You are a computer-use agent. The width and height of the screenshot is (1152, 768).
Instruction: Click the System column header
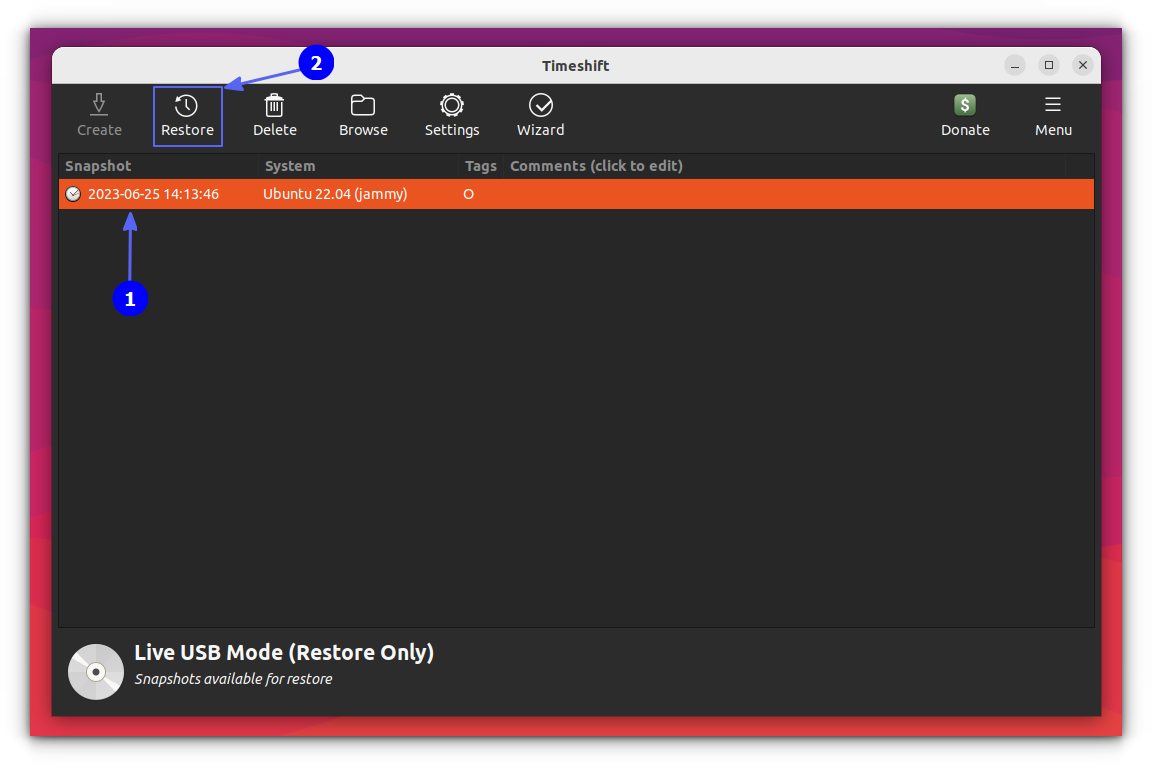point(289,166)
